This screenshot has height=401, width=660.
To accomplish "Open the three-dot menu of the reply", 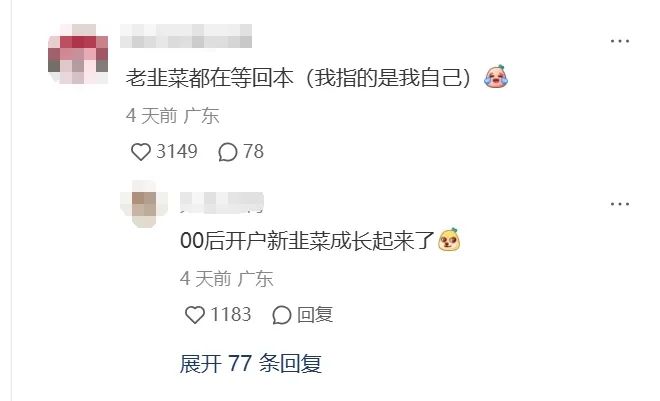I will 620,204.
